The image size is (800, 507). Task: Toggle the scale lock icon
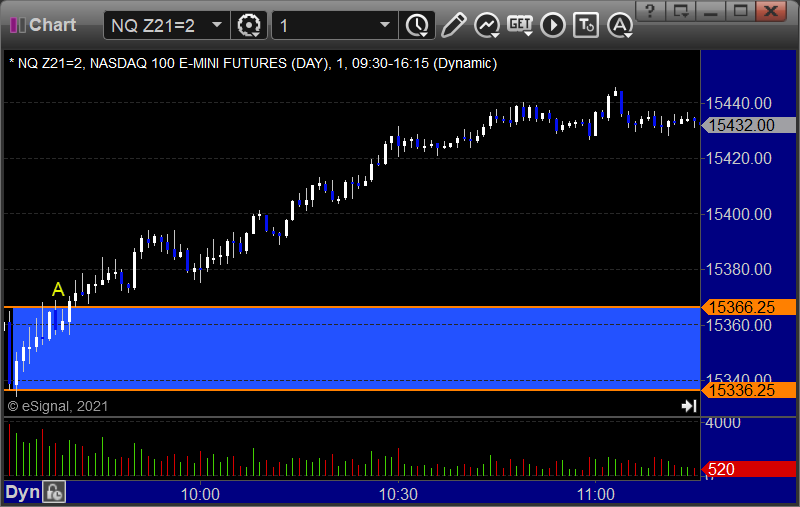[x=54, y=493]
